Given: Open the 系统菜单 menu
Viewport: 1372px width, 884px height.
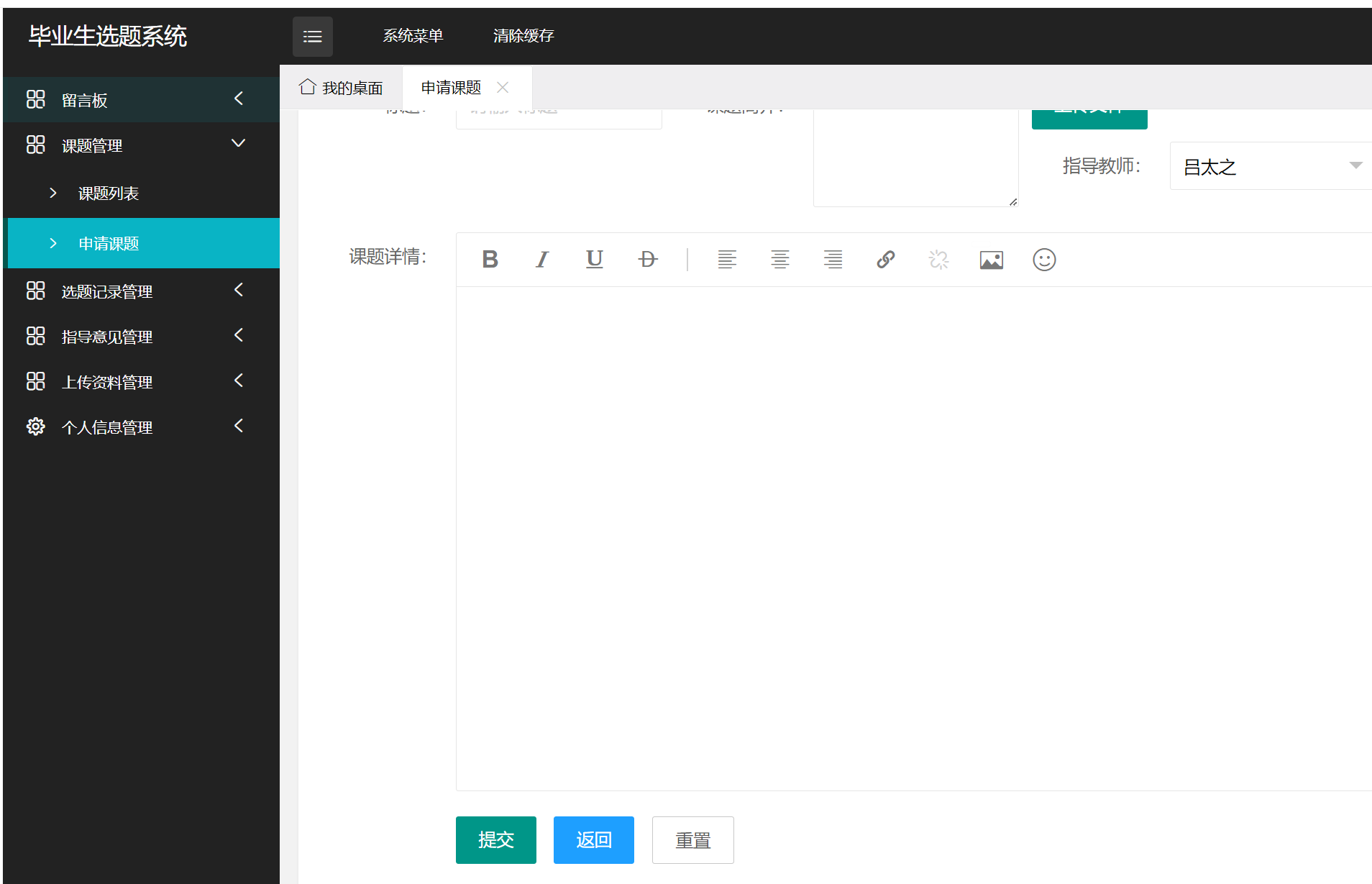Looking at the screenshot, I should coord(413,35).
